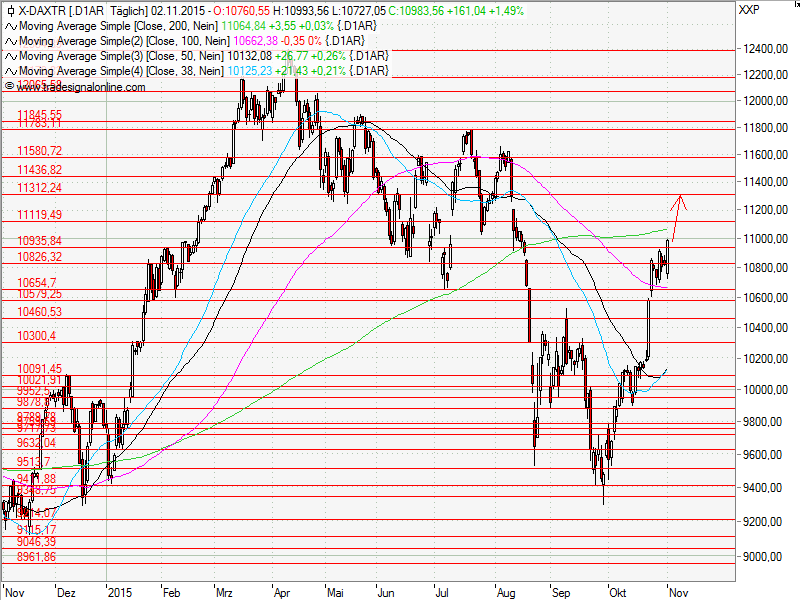
Task: Click the copyright symbol beside the watermark
Action: tap(8, 86)
